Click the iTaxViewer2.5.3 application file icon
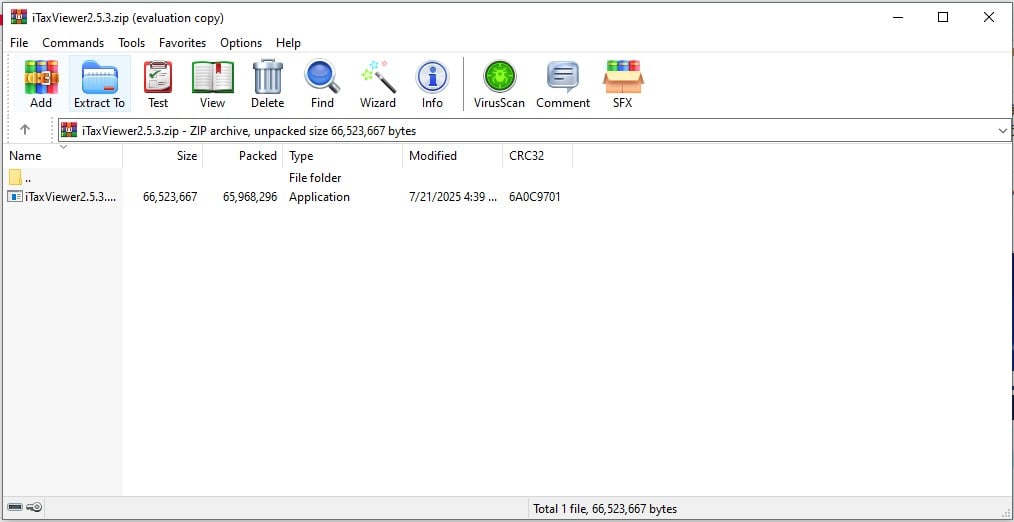 click(x=15, y=197)
